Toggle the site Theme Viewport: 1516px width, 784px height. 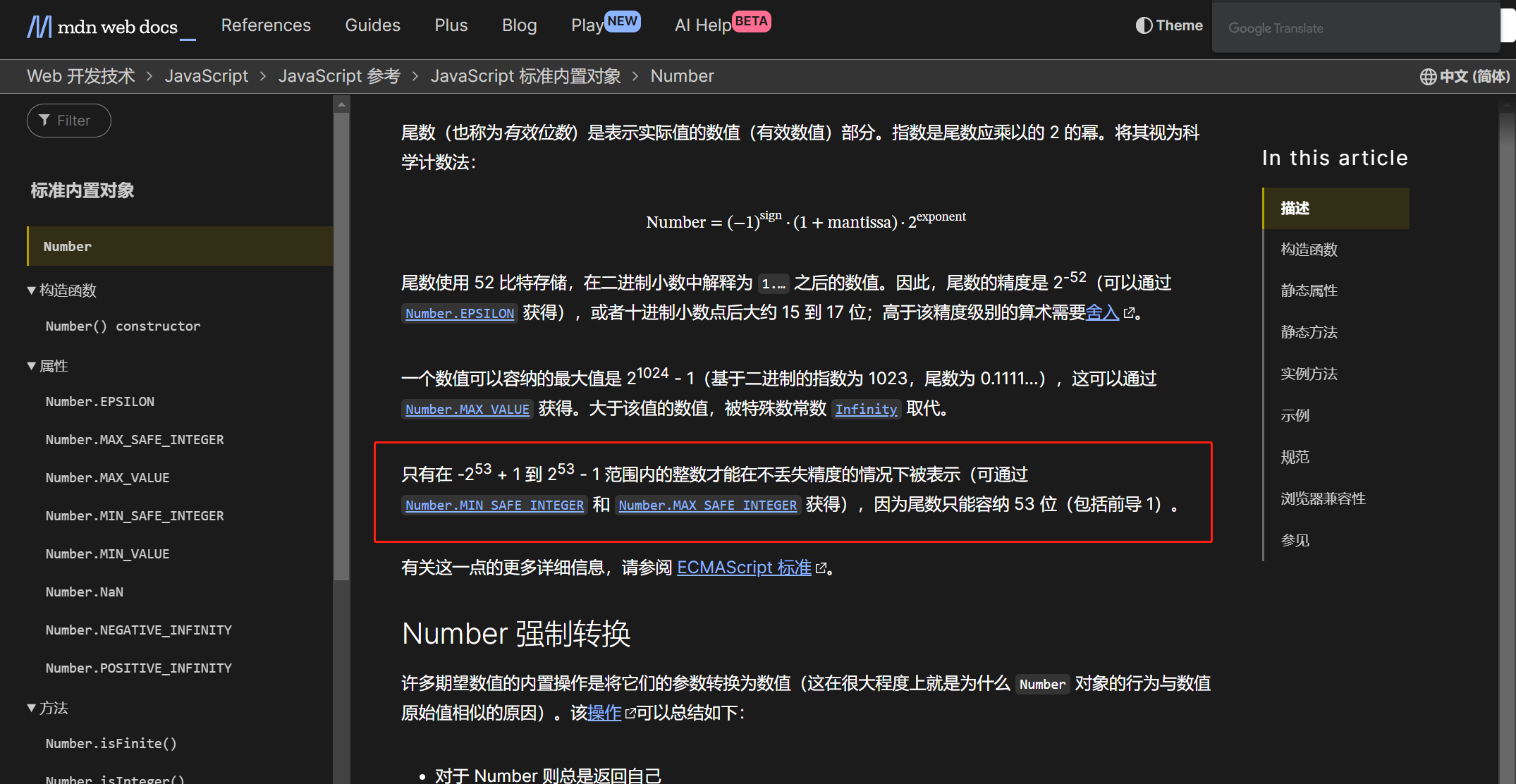(1168, 25)
